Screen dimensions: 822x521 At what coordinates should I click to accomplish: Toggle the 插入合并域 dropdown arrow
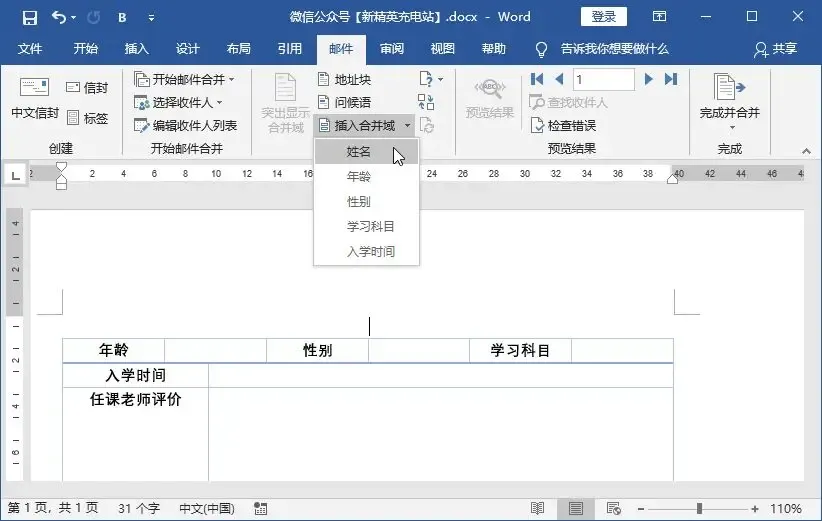pos(407,125)
